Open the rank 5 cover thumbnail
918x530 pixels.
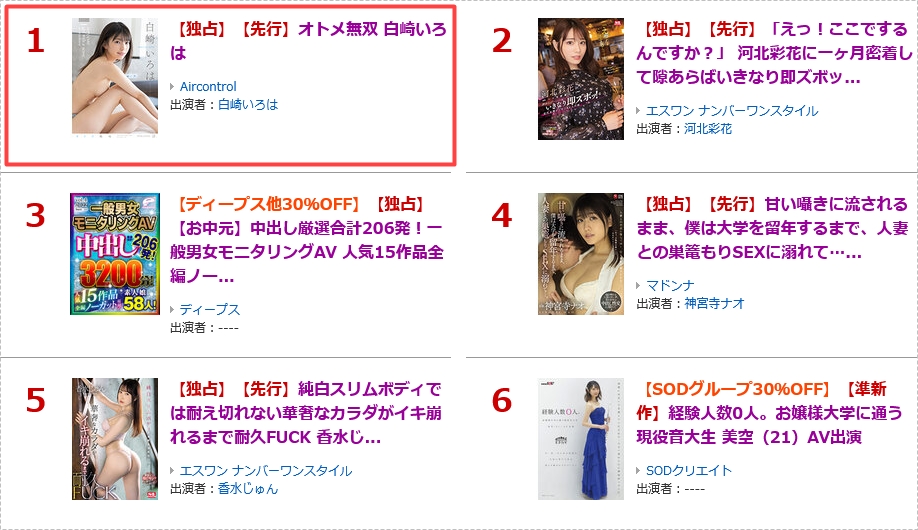115,439
